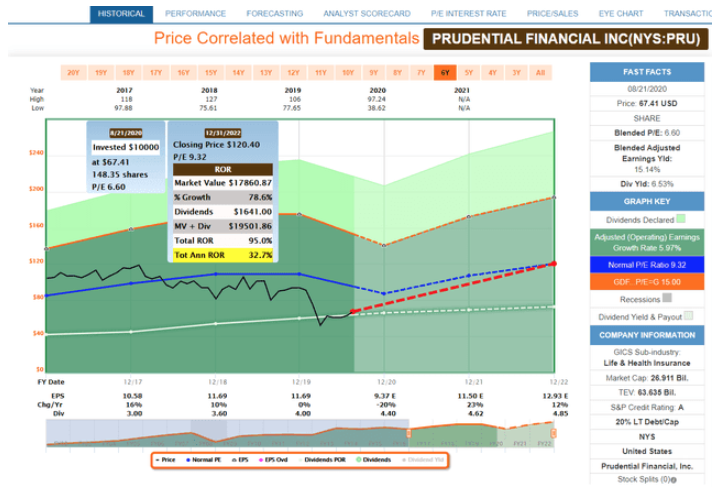The image size is (717, 487).
Task: Toggle Dividends POR legend series
Action: click(322, 460)
